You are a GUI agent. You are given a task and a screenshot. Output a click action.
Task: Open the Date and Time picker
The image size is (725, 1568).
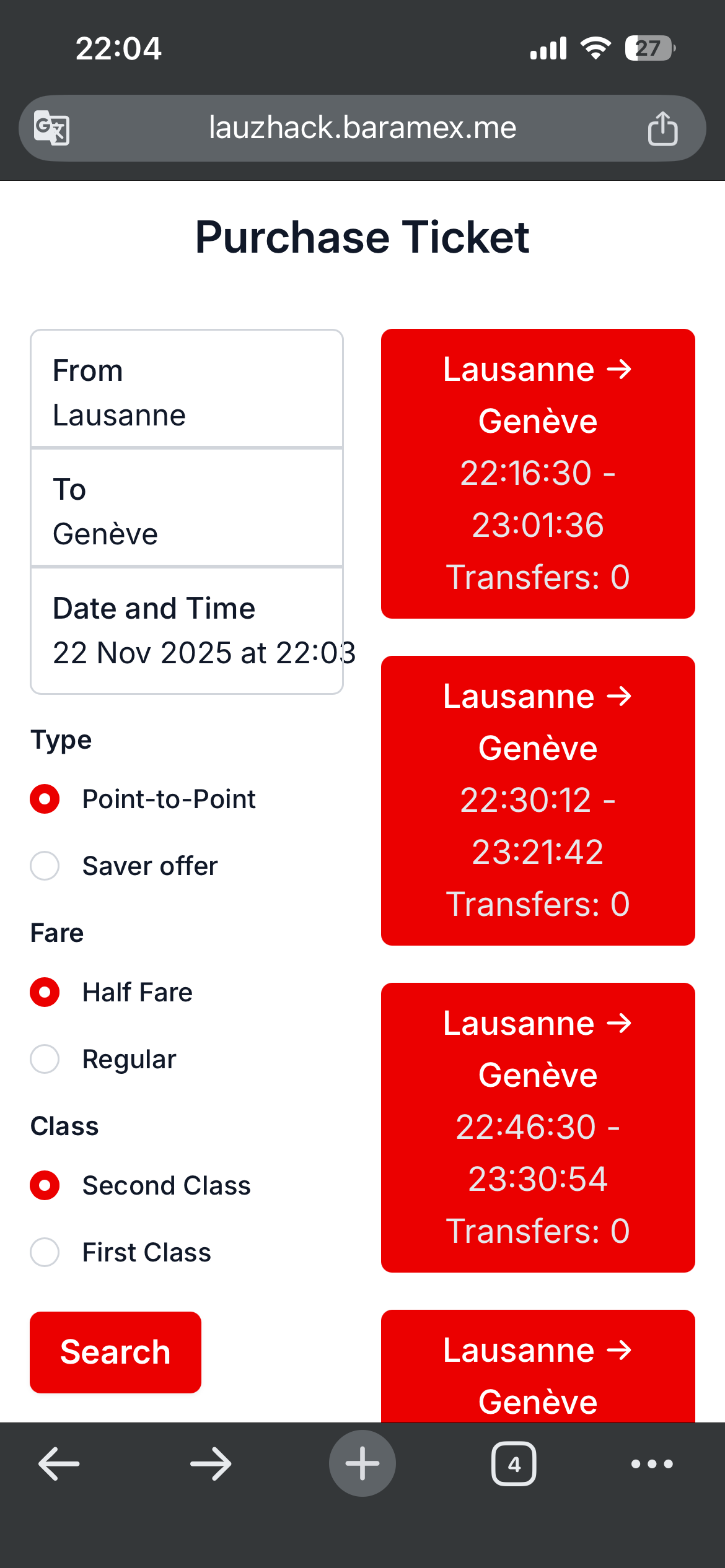[187, 630]
